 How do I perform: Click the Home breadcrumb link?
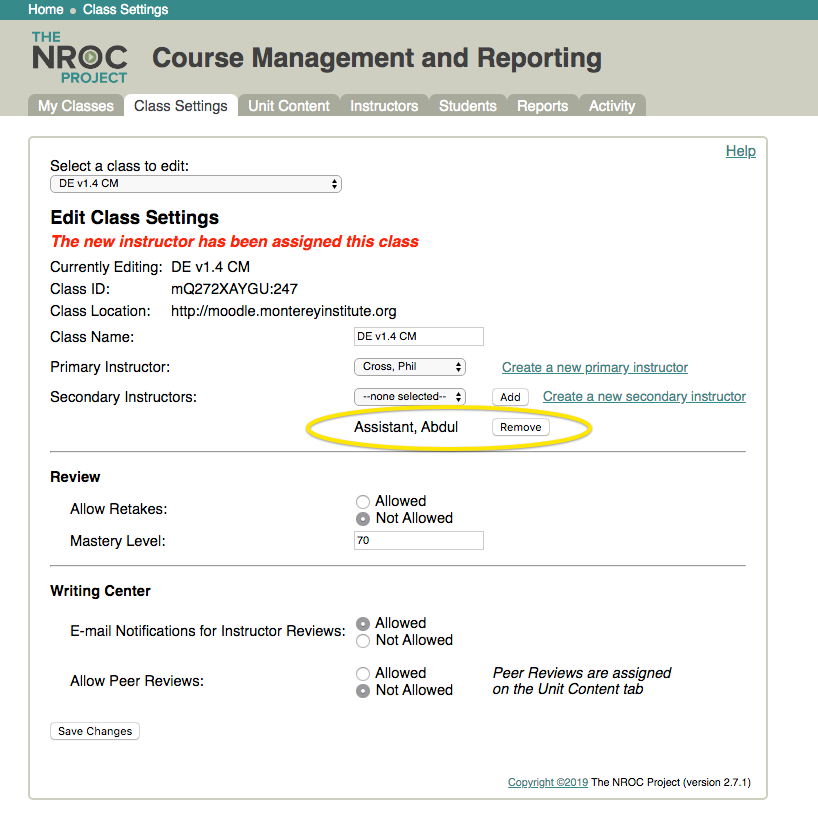click(x=46, y=10)
